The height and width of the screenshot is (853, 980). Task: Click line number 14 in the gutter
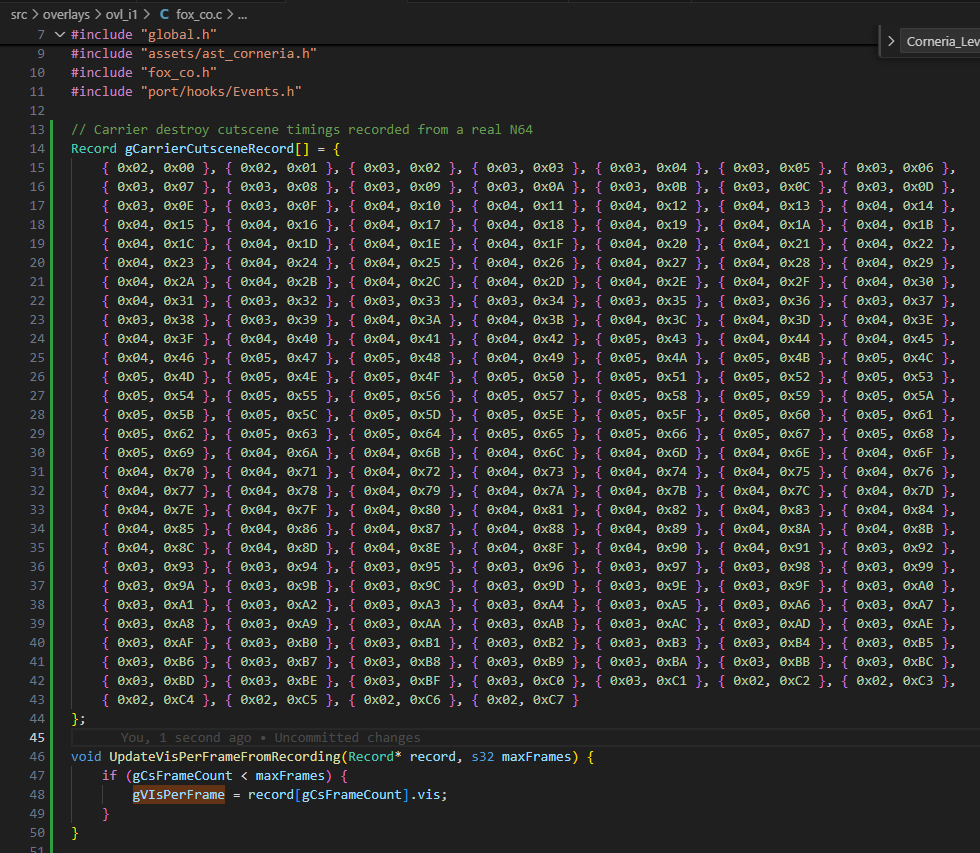pos(38,149)
